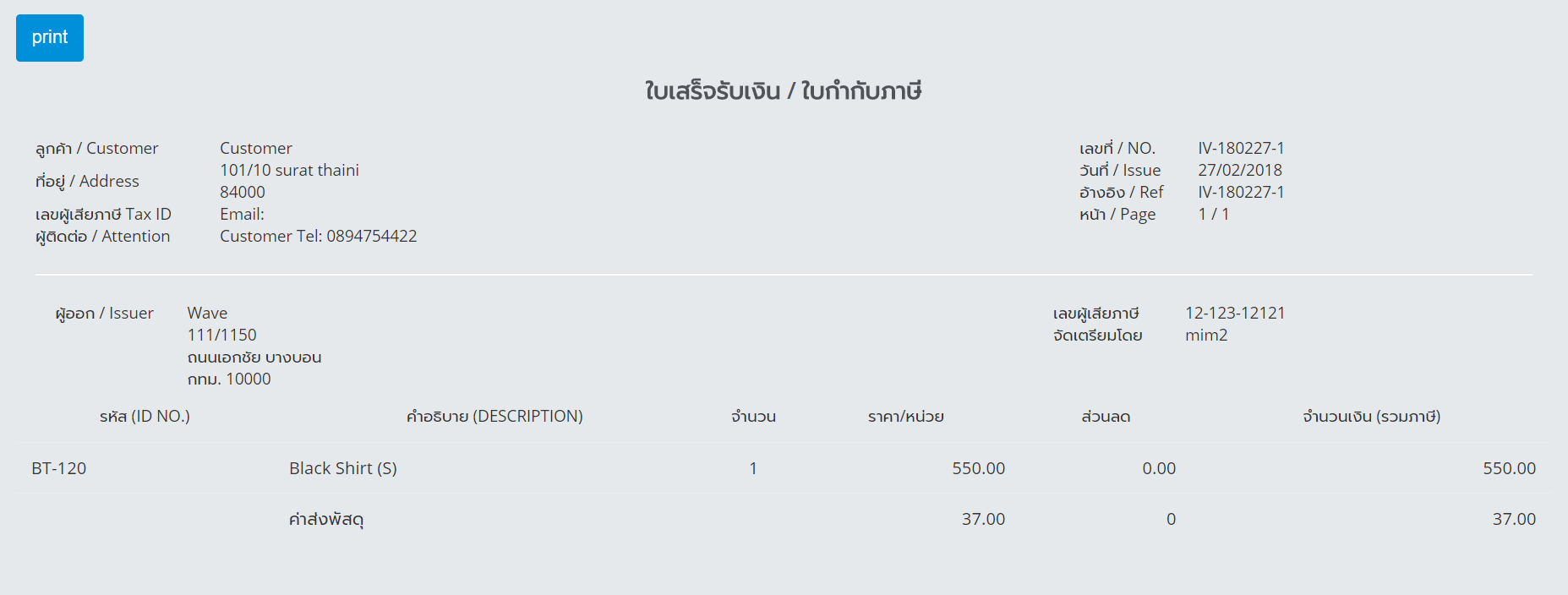The height and width of the screenshot is (595, 1568).
Task: Click the Email field in customer details
Action: pos(242,214)
